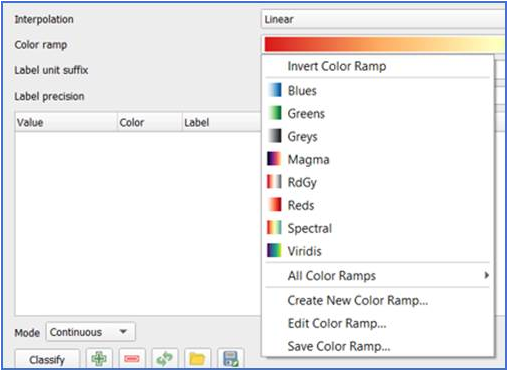Click the red minus remove-entry icon

[132, 359]
